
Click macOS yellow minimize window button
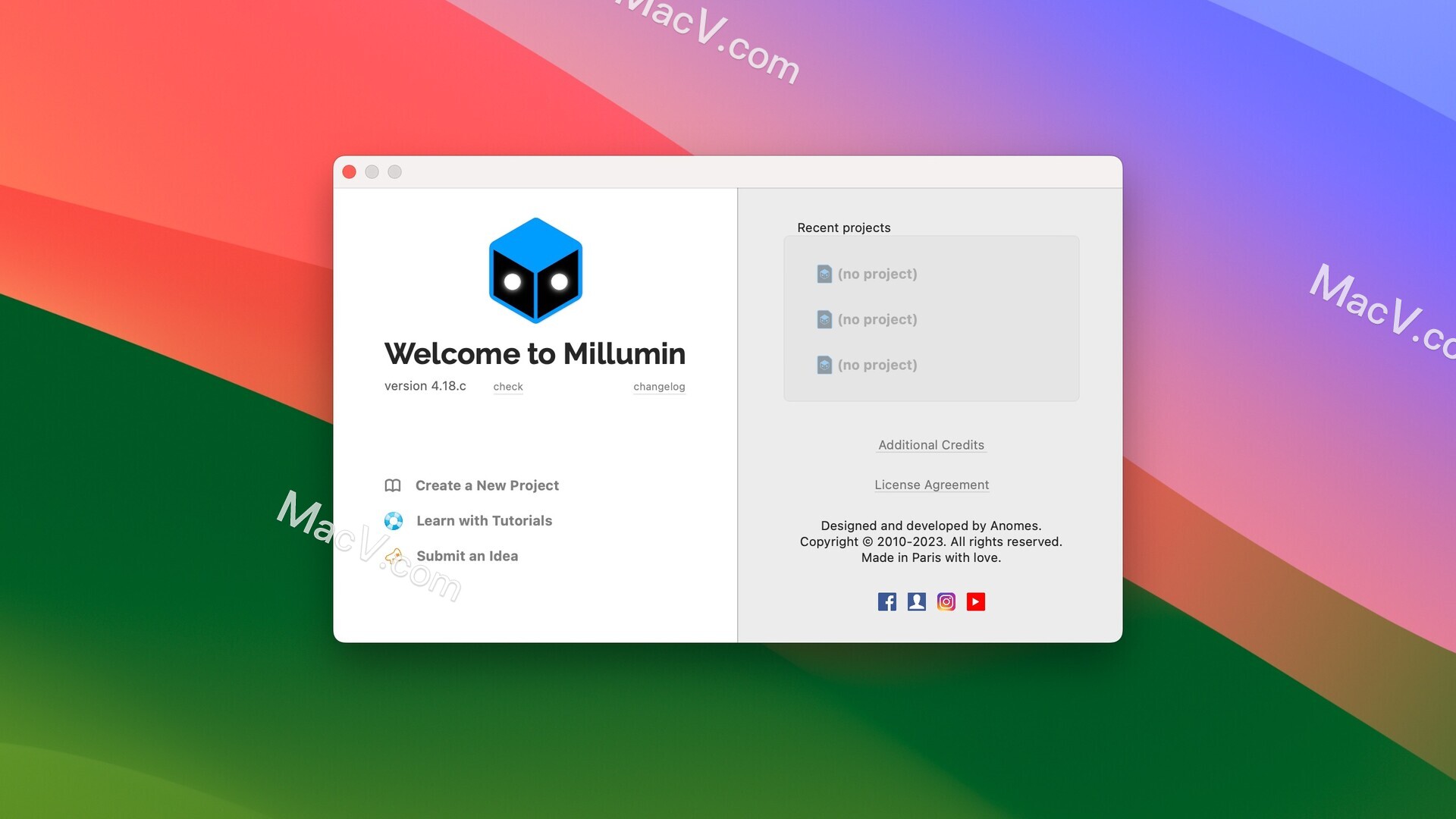pyautogui.click(x=373, y=172)
